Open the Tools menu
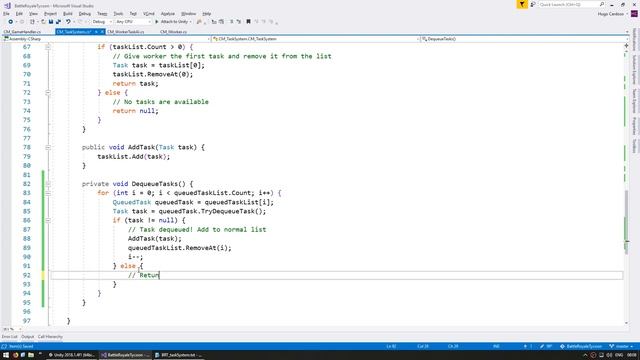Viewport: 640px width, 360px height. tap(118, 13)
